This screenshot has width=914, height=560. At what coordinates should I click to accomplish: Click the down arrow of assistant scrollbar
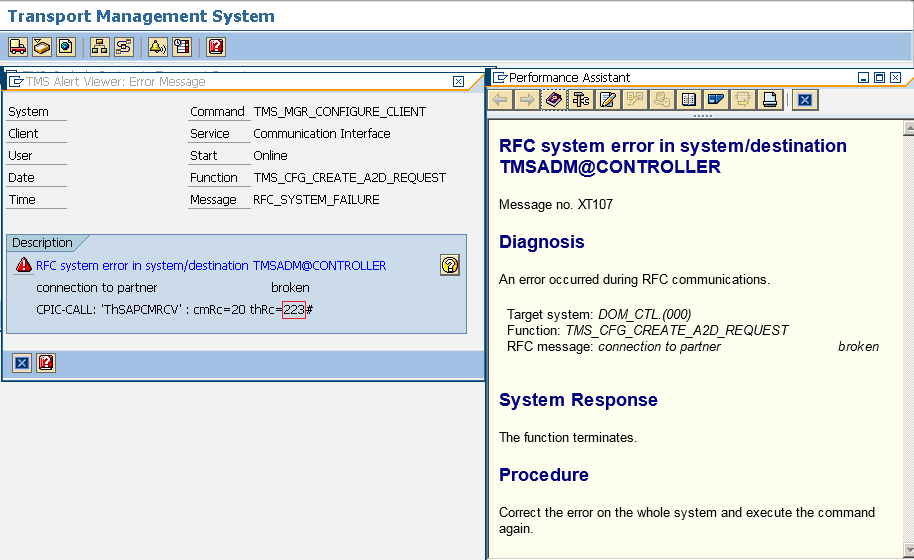point(908,550)
